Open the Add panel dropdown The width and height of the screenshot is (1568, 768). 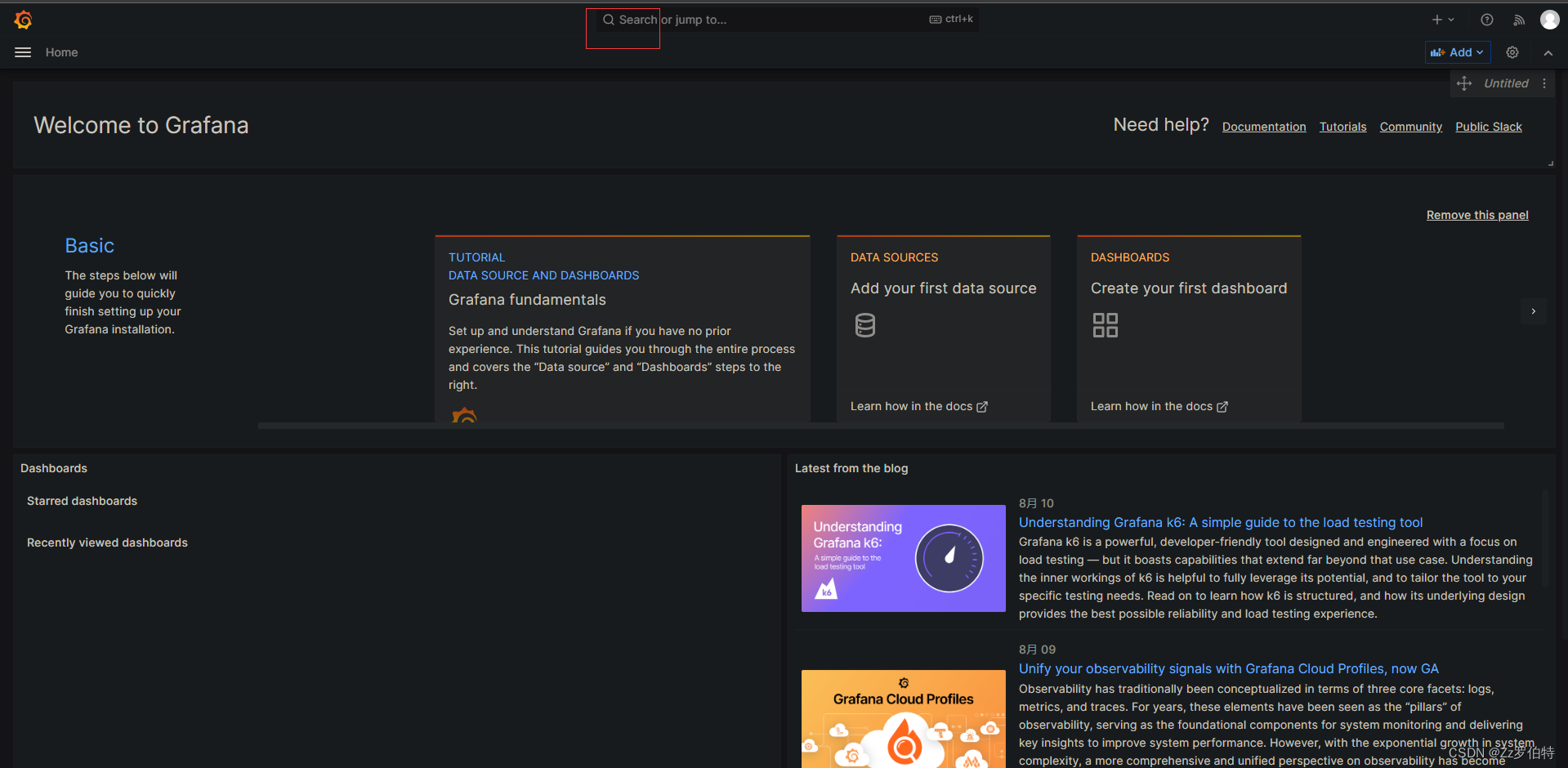click(1458, 52)
